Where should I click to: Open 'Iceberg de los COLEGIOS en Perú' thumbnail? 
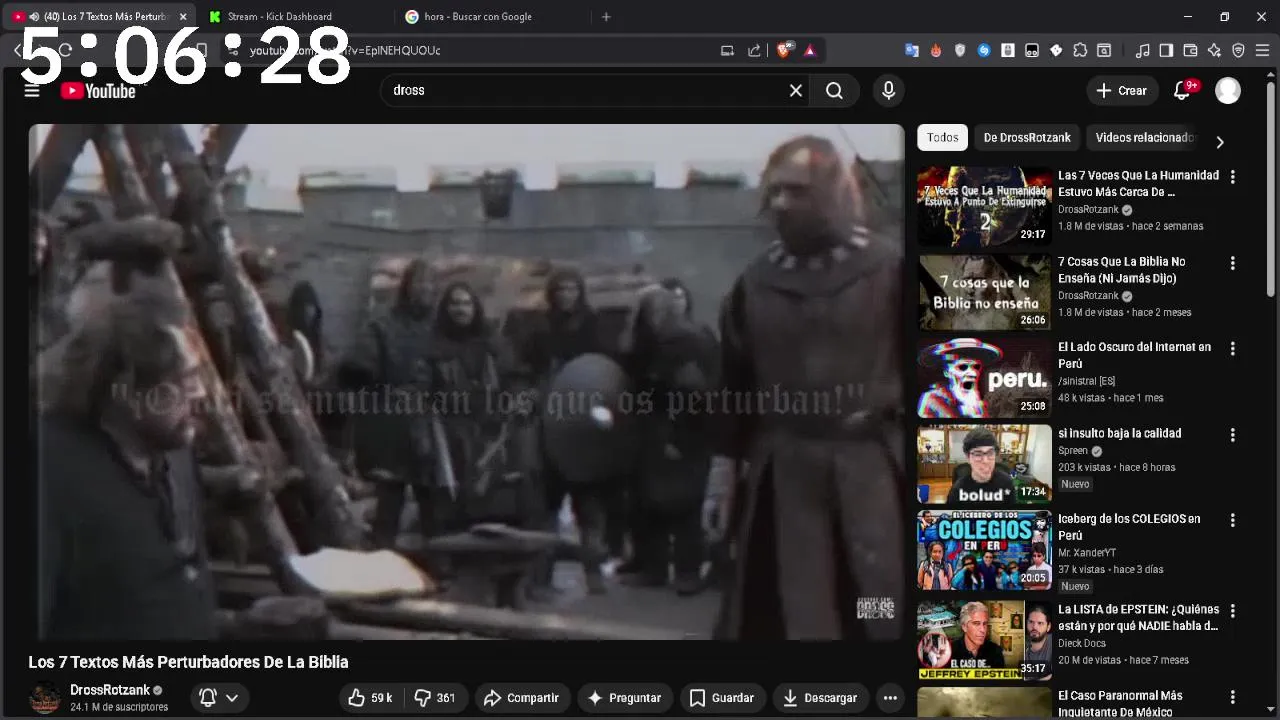pyautogui.click(x=984, y=550)
